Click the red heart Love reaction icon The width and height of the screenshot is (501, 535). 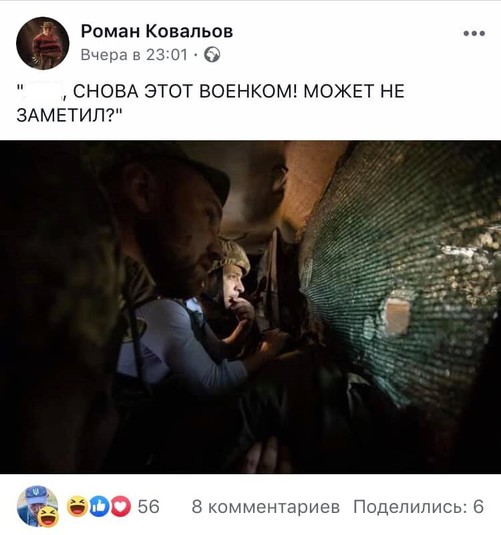[x=120, y=506]
